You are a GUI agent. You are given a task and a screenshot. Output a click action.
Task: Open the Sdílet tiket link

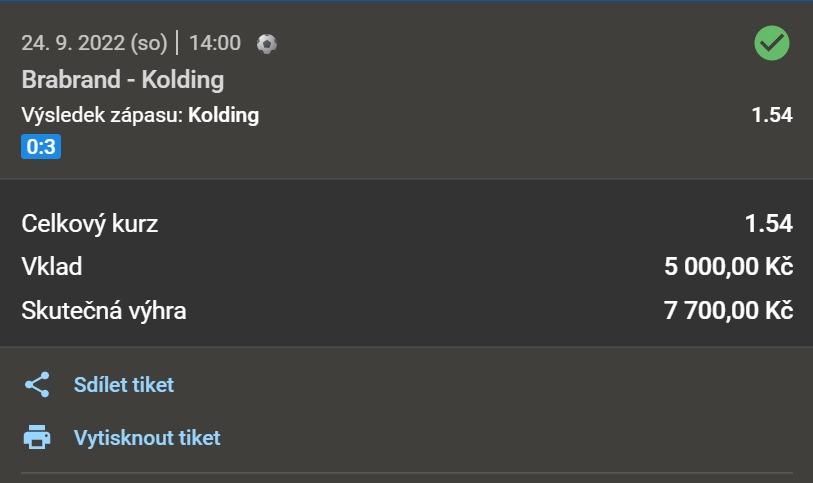point(123,385)
